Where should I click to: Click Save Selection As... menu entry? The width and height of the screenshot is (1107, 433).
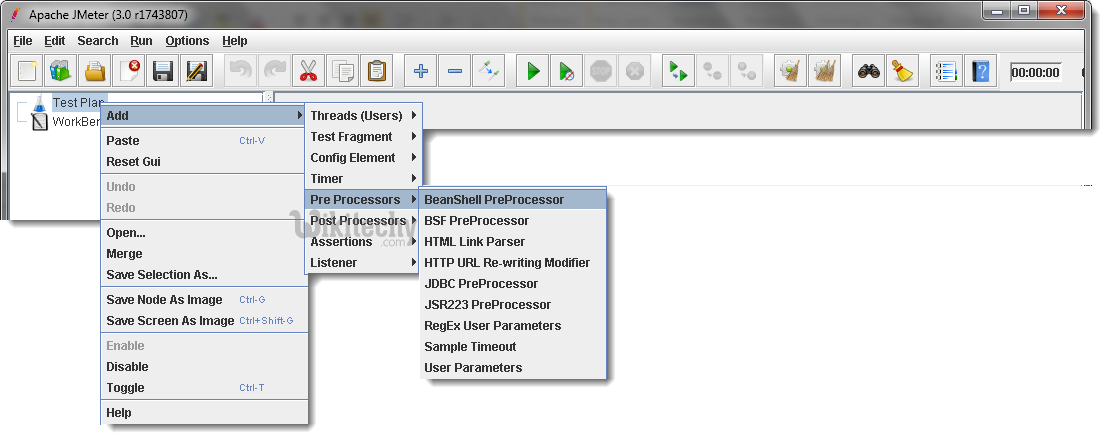[162, 275]
